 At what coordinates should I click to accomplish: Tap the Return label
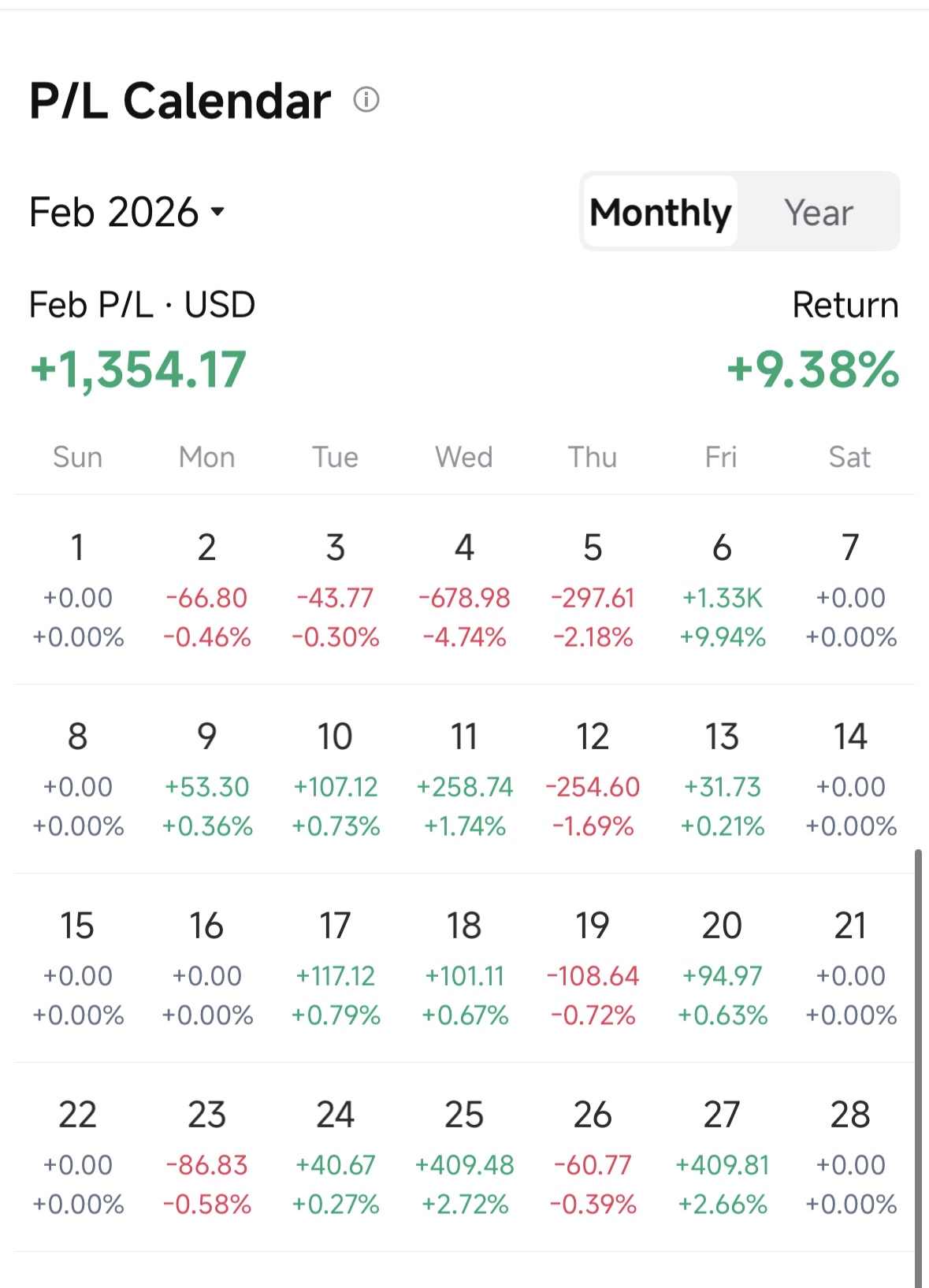(845, 305)
